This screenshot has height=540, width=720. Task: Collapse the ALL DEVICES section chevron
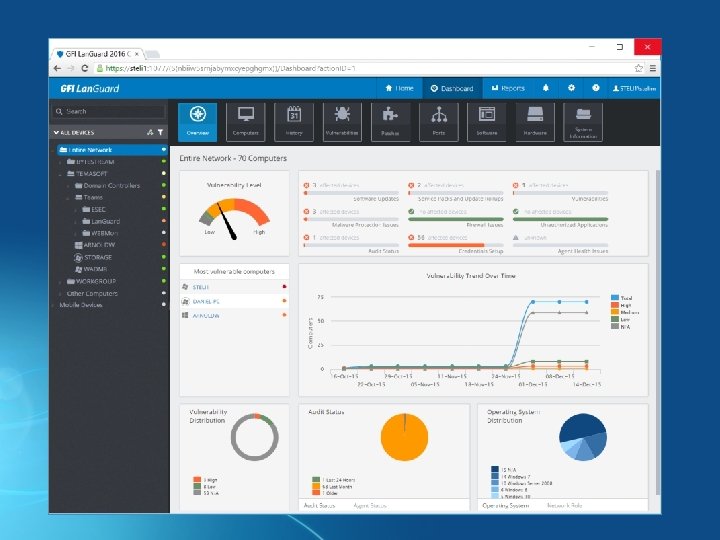56,132
